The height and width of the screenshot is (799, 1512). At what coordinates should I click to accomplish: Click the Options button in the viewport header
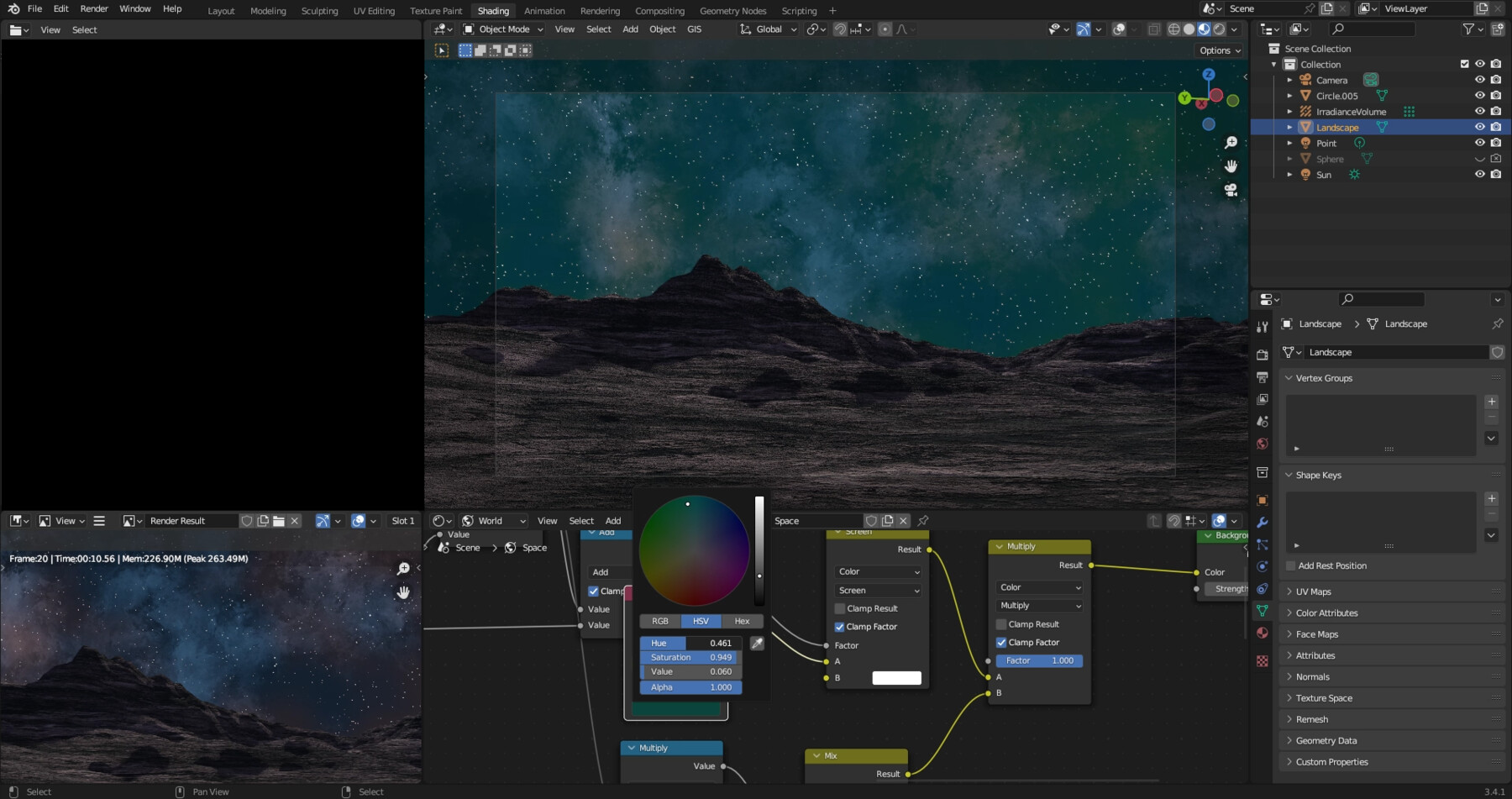(x=1218, y=50)
